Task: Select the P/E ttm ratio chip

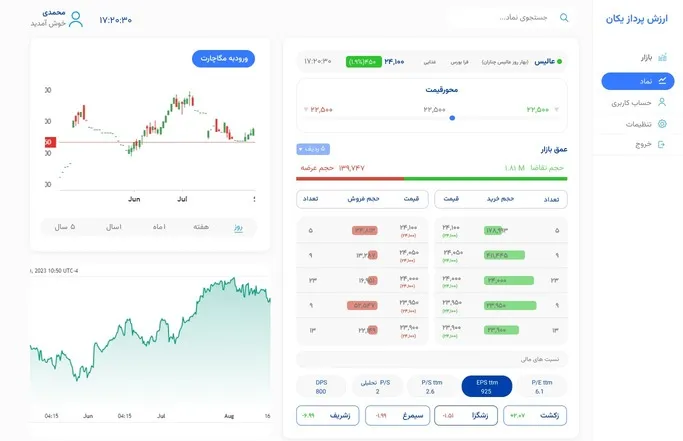Action: [x=540, y=386]
